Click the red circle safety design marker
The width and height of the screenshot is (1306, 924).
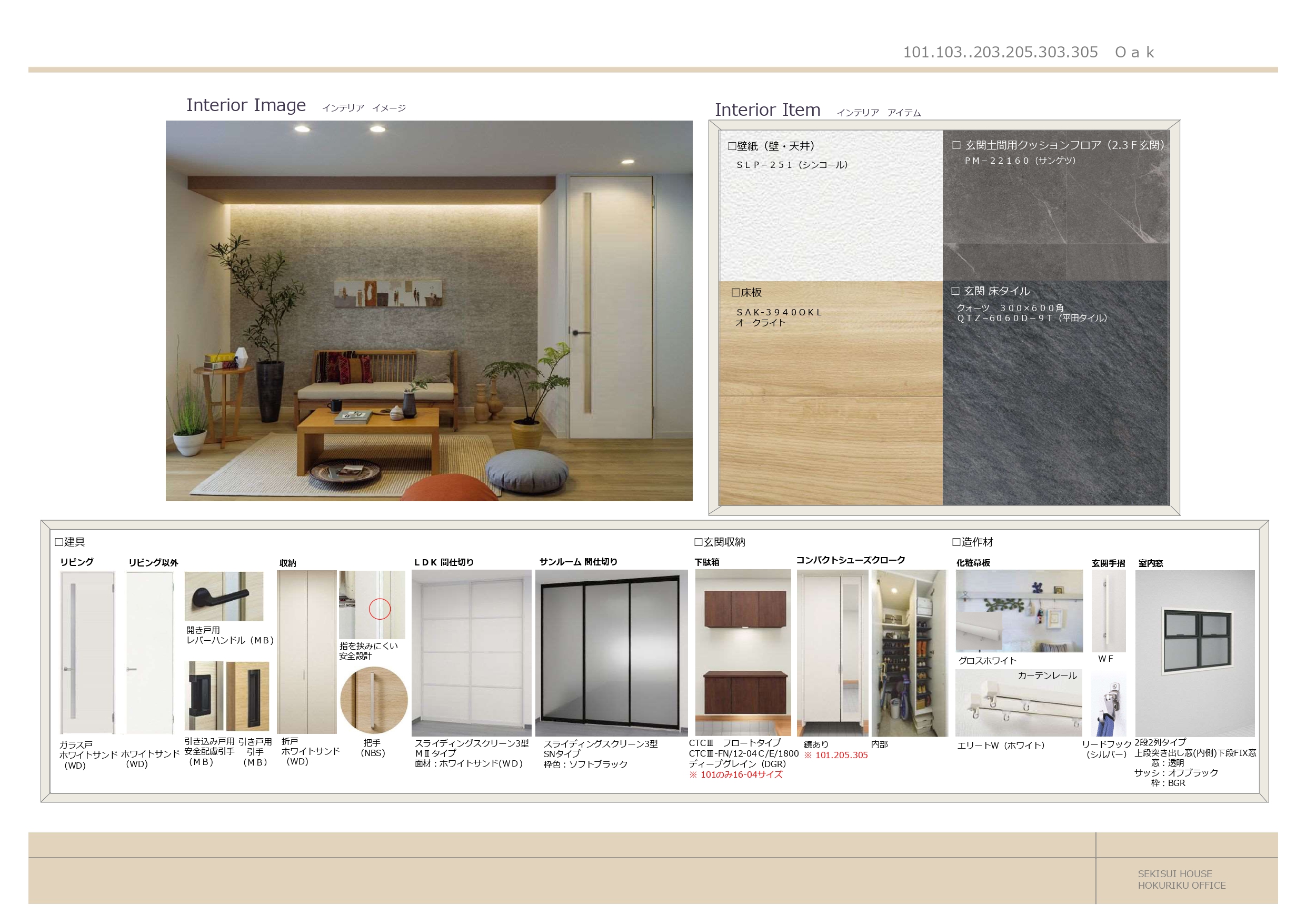click(x=380, y=609)
